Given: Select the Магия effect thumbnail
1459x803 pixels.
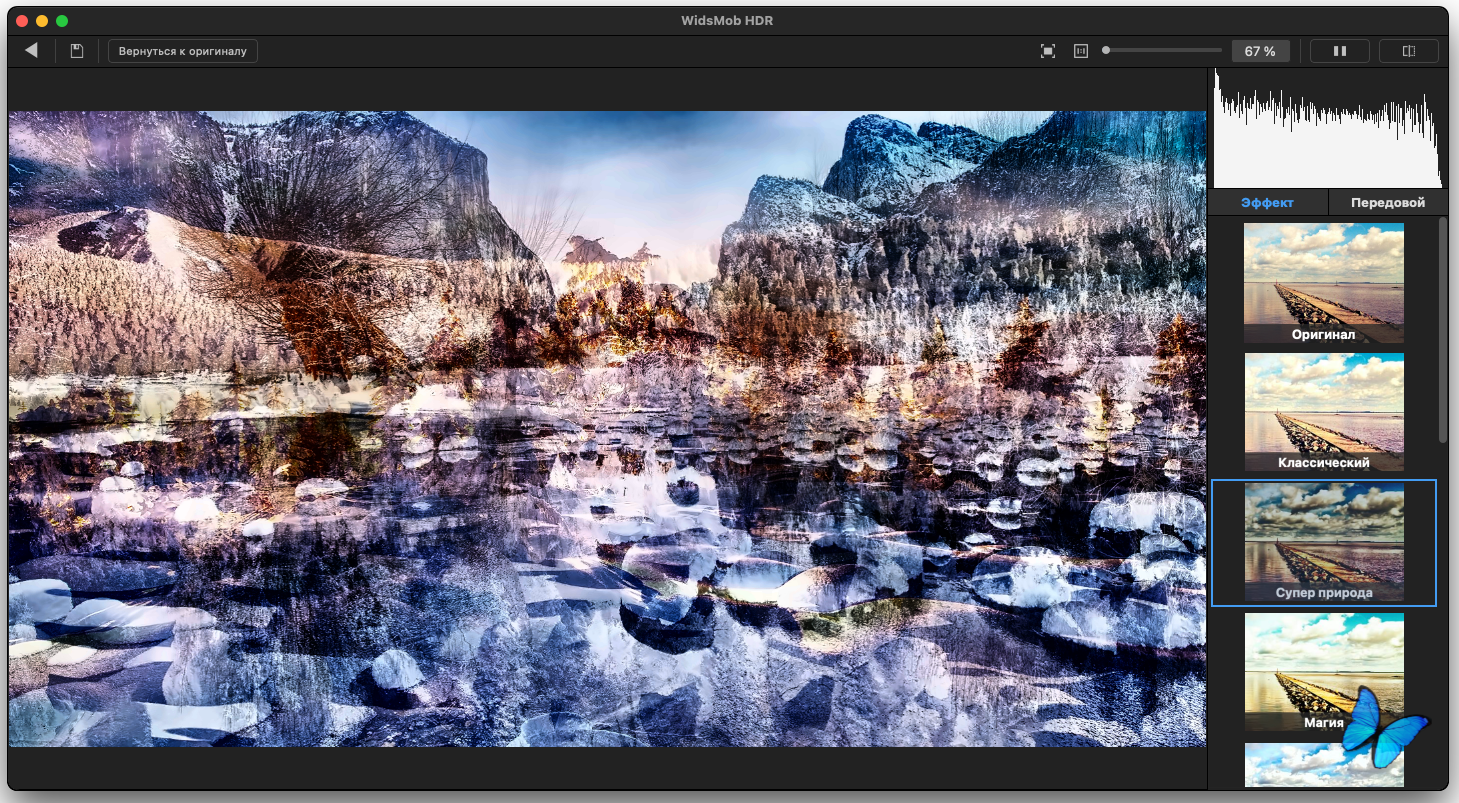Looking at the screenshot, I should [x=1323, y=672].
